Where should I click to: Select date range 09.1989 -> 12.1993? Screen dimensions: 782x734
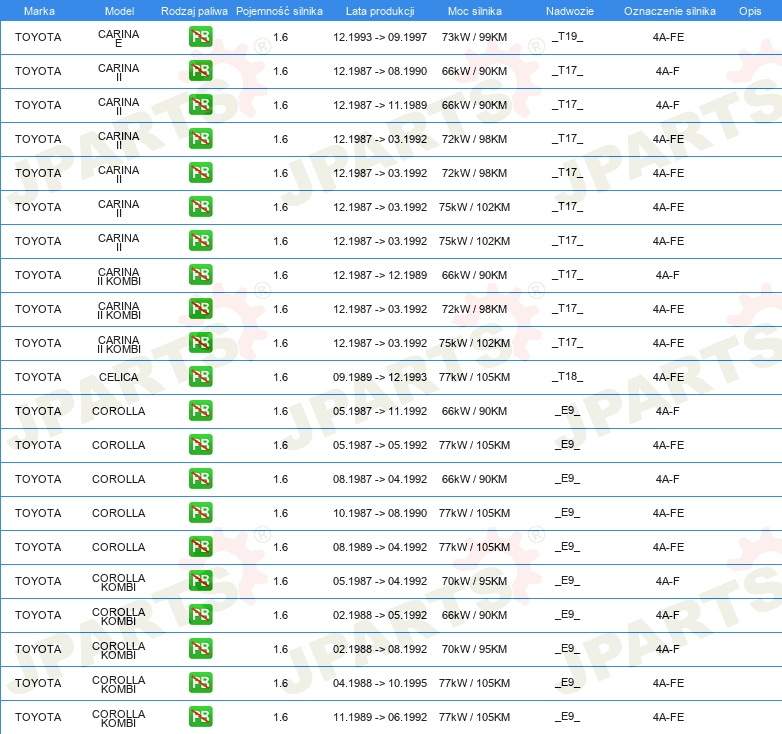point(380,377)
